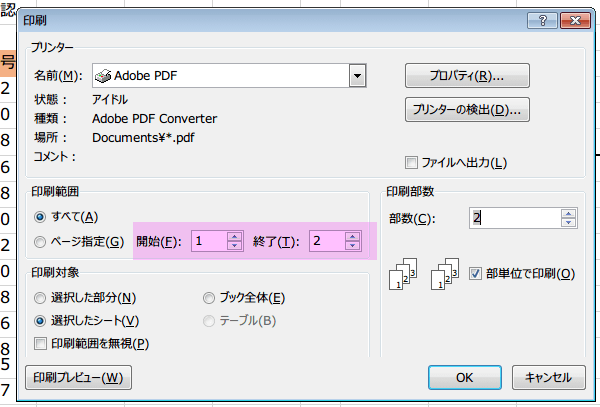Toggle the 部単位で印刷 checkbox
This screenshot has width=600, height=407.
coord(475,272)
